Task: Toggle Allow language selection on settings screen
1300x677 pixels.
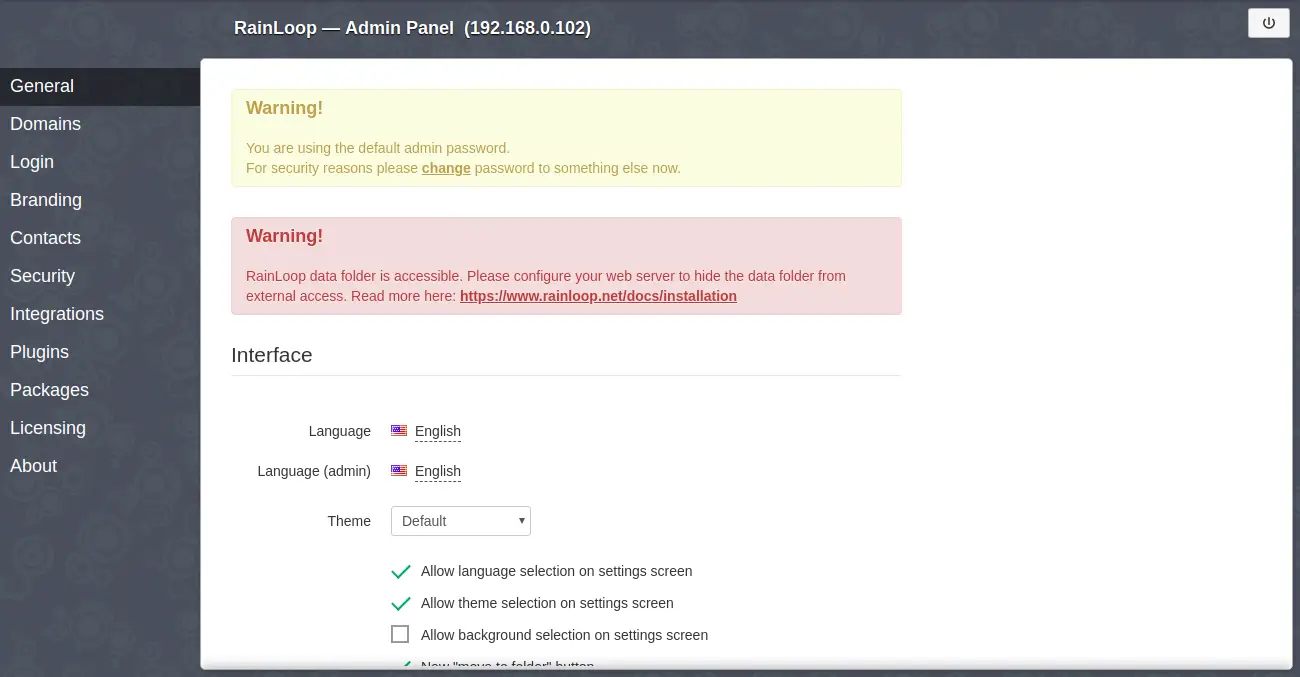Action: click(x=400, y=572)
